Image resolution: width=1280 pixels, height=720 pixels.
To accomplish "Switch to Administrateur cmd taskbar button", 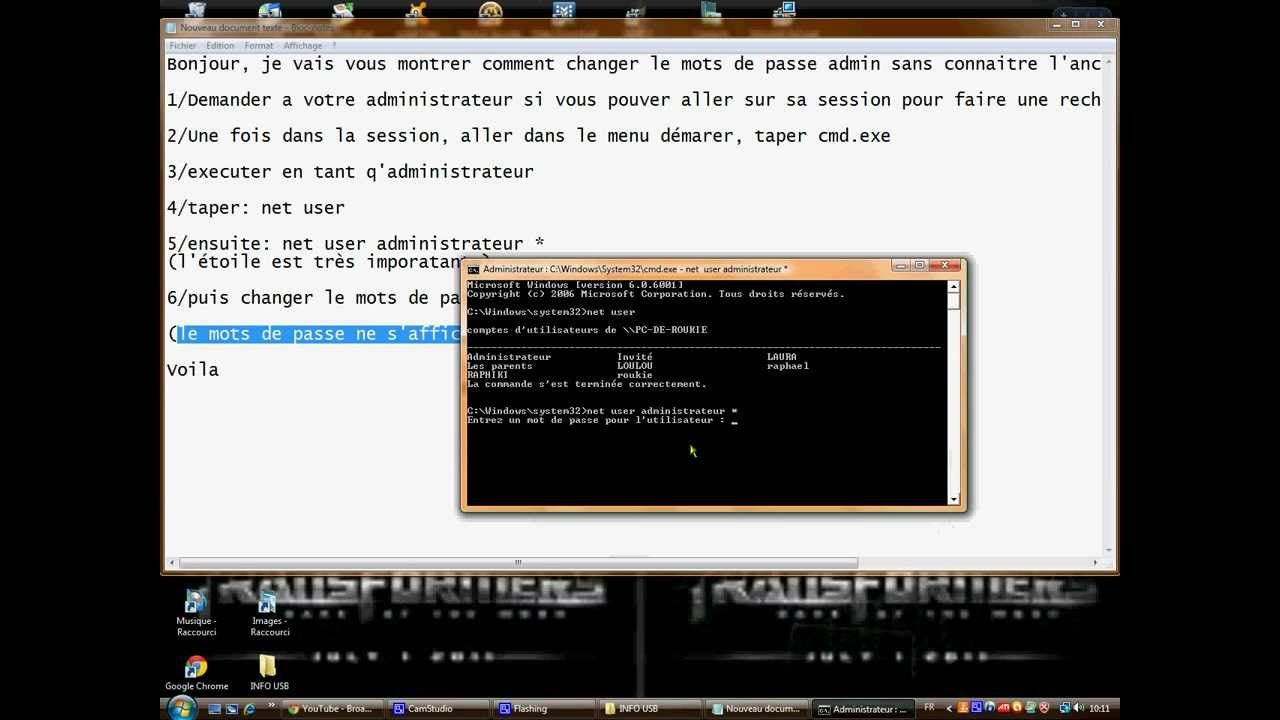I will 861,709.
